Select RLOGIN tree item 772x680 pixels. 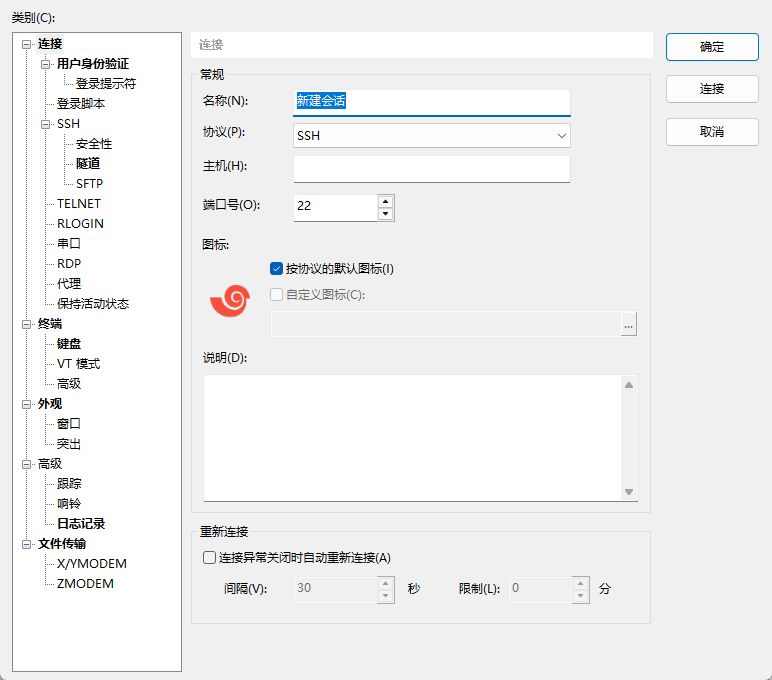pyautogui.click(x=80, y=224)
